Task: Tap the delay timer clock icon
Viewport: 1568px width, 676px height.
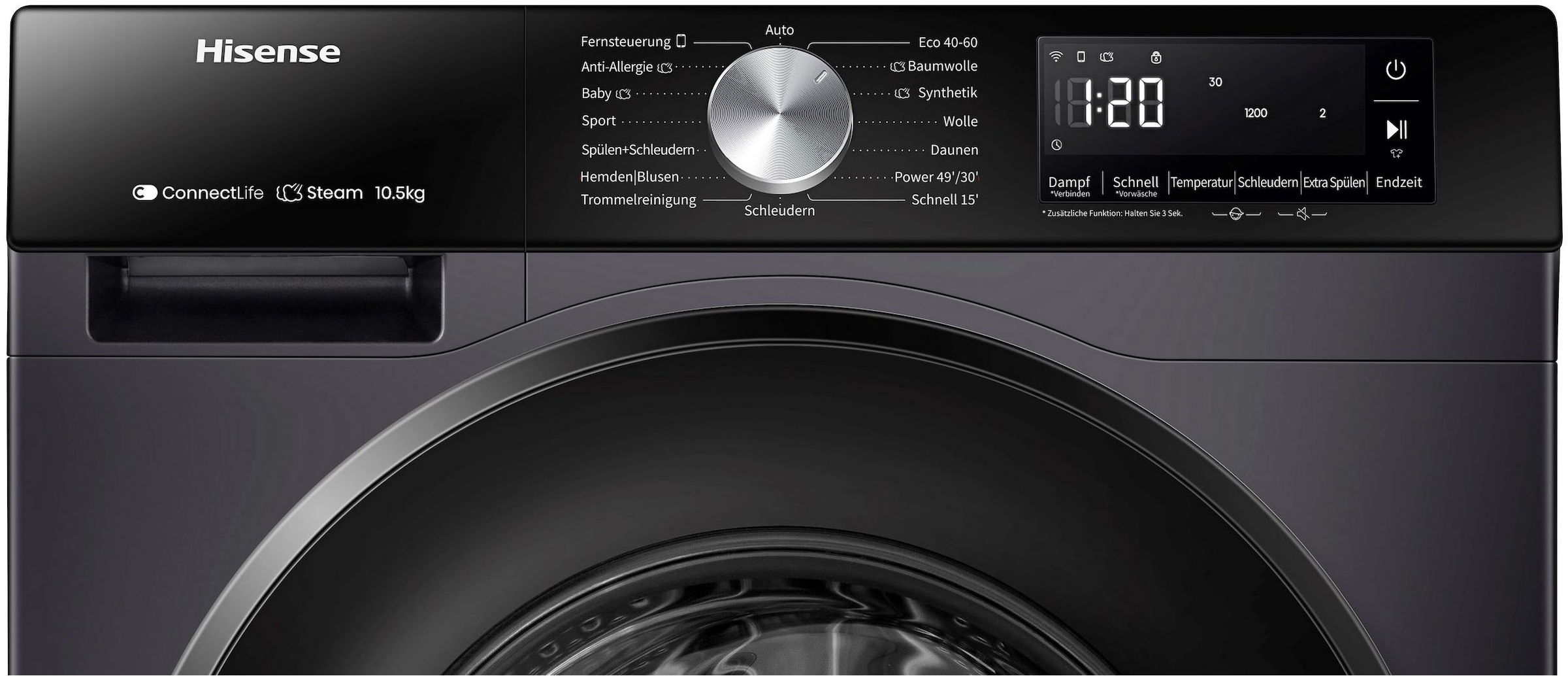Action: (1058, 144)
